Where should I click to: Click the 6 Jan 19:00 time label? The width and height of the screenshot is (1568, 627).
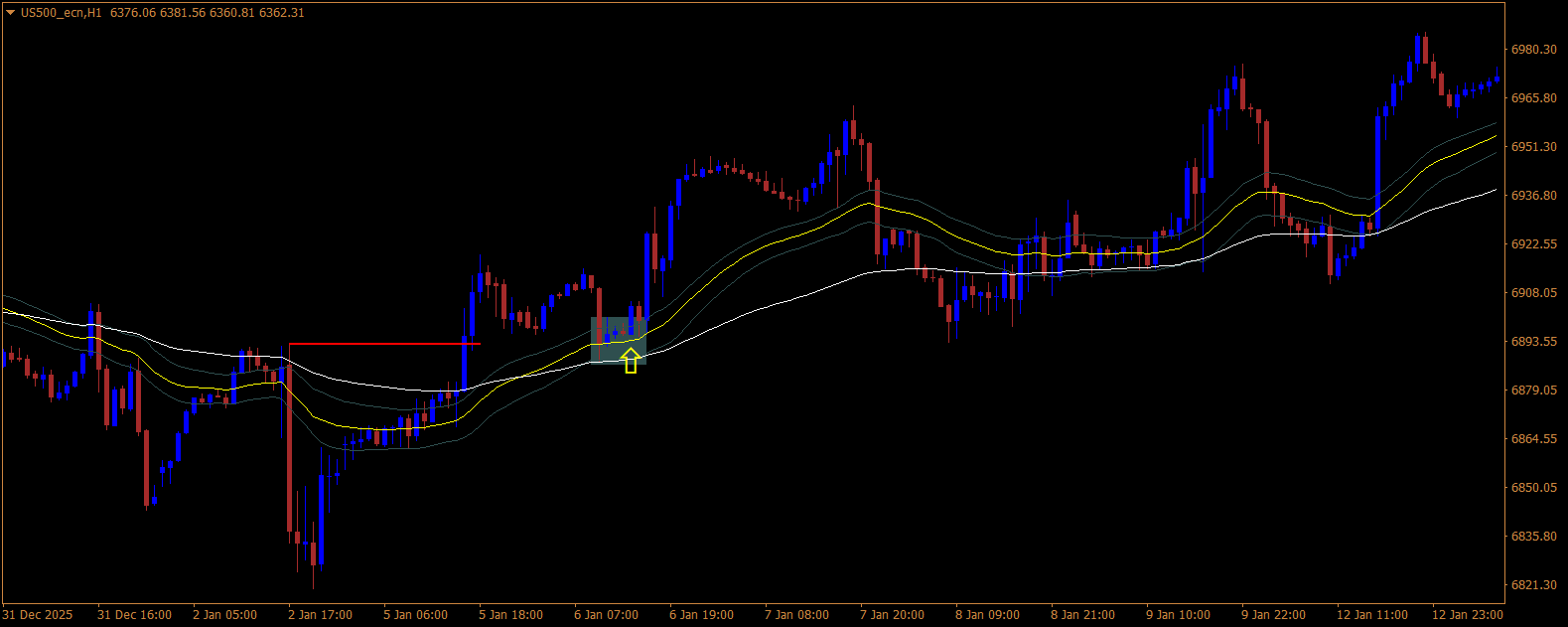click(x=701, y=615)
